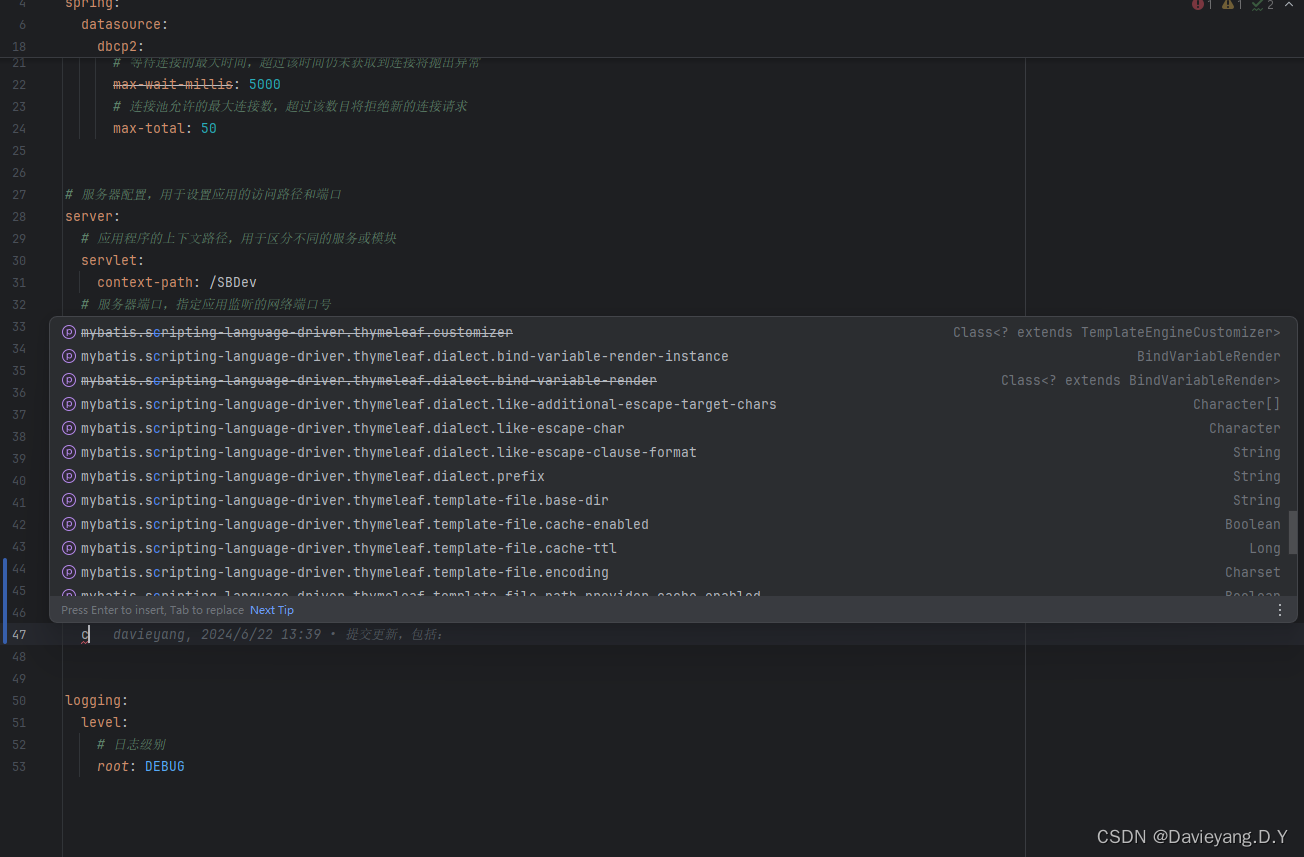Click gutter line number 24
The height and width of the screenshot is (857, 1304).
click(x=19, y=128)
